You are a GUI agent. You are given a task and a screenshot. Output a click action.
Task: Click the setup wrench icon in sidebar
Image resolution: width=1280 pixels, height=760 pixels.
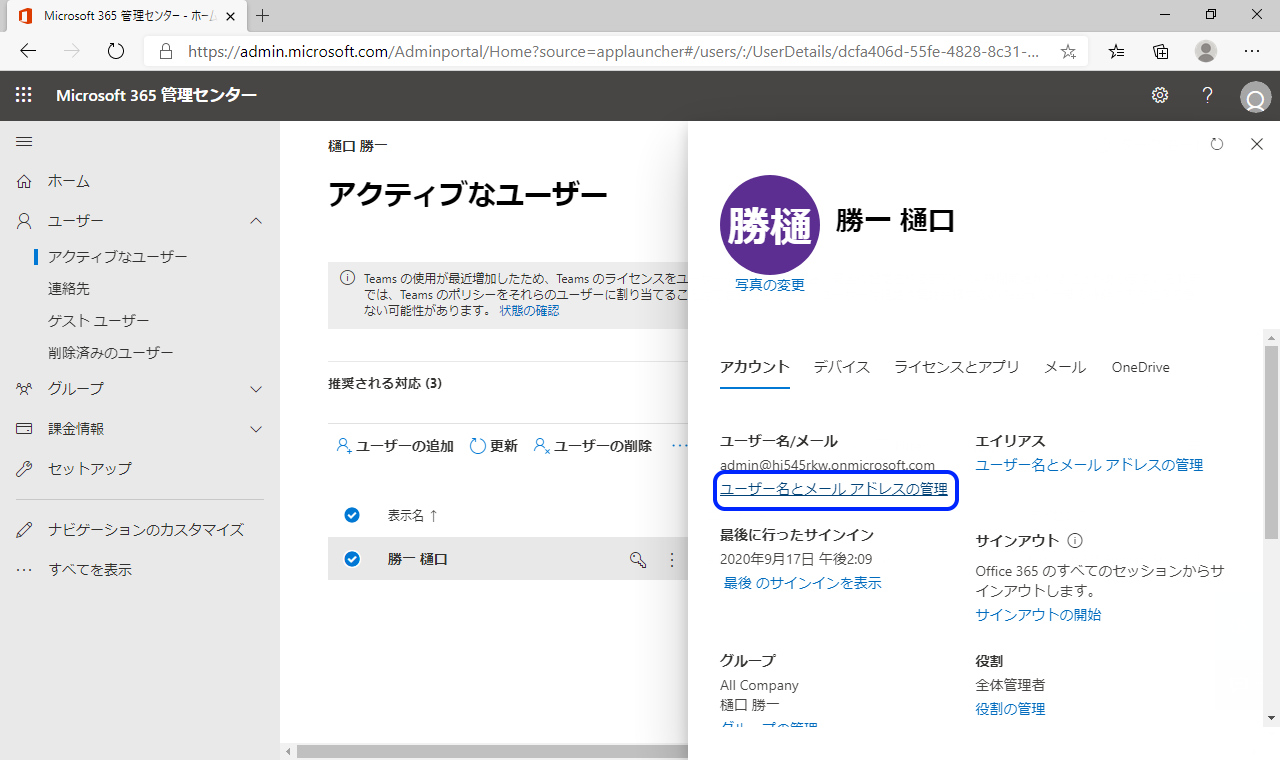(x=25, y=468)
